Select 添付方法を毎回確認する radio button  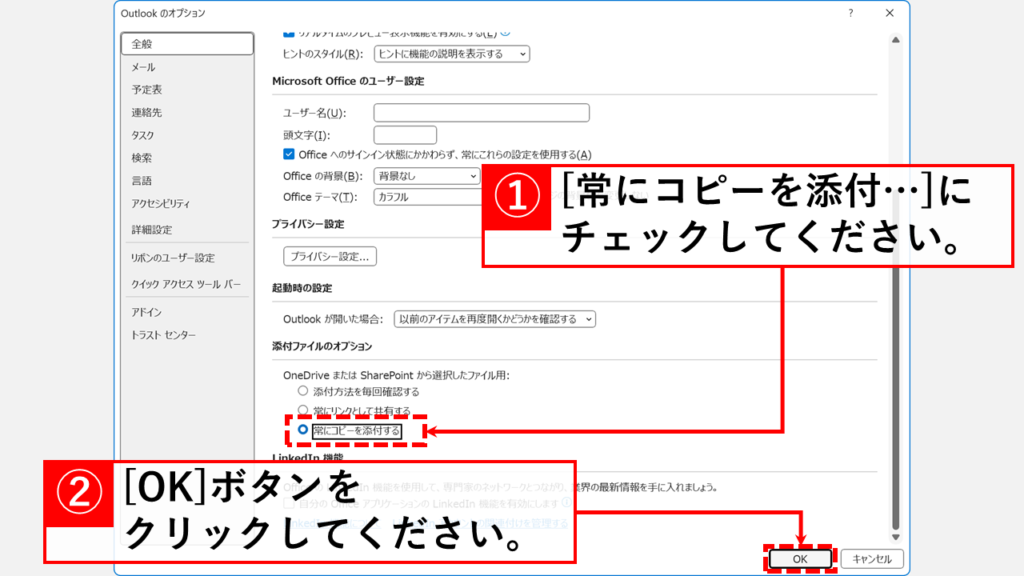302,391
